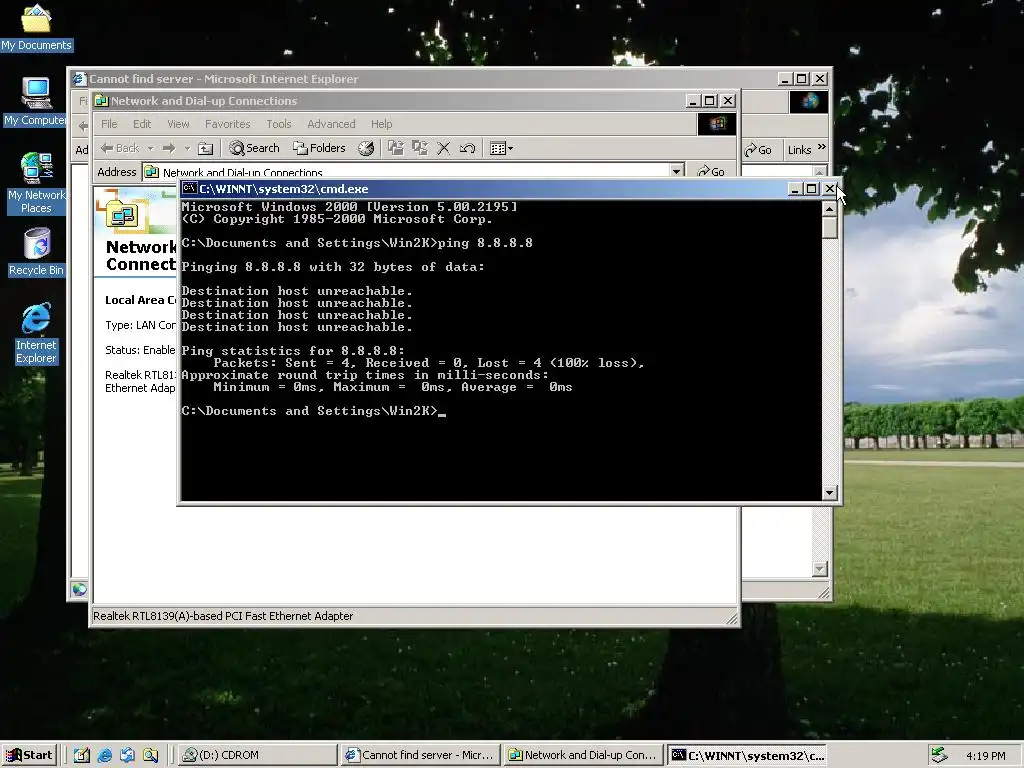Click the Move To toolbar icon
The image size is (1024, 768).
396,148
